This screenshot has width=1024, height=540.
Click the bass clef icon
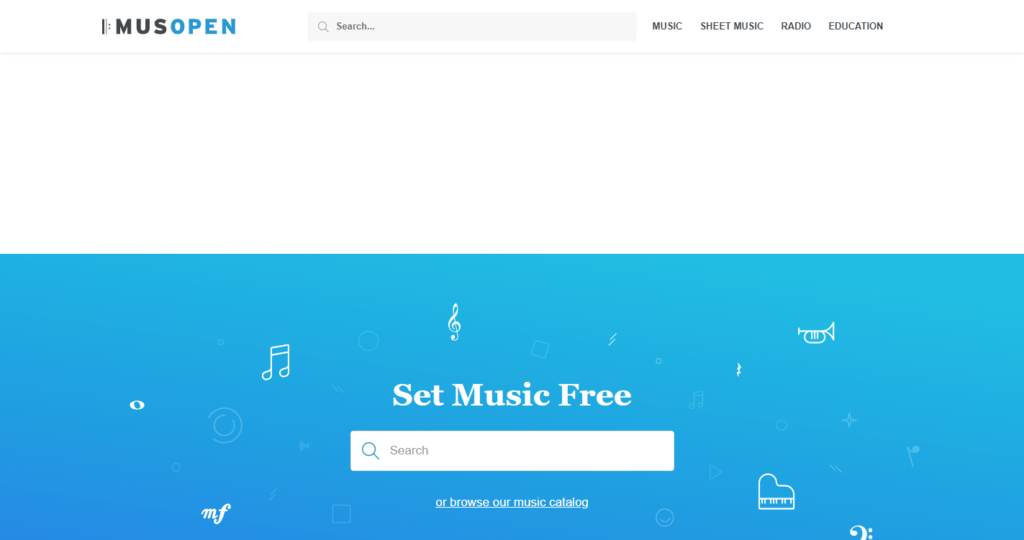[861, 532]
